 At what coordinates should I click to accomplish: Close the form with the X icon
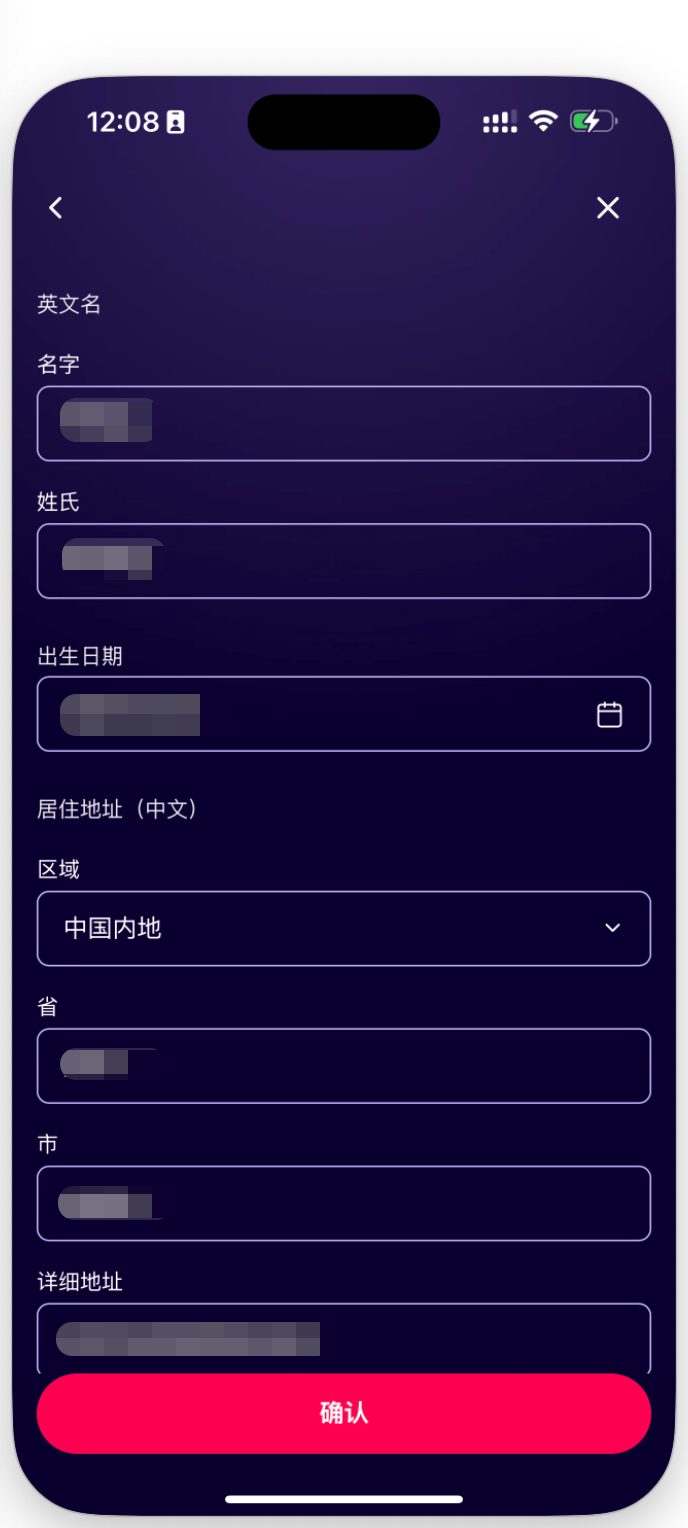tap(608, 208)
